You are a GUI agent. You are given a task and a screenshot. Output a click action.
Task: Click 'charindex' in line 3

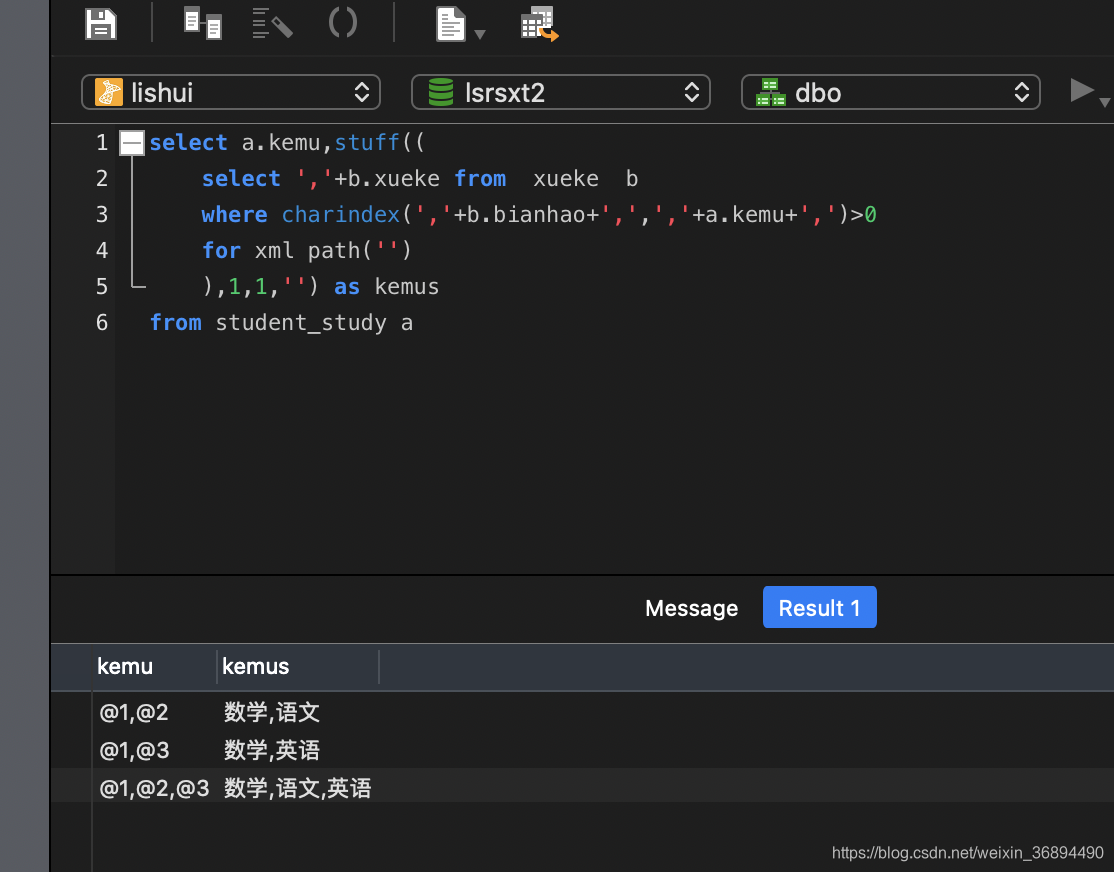pos(340,215)
